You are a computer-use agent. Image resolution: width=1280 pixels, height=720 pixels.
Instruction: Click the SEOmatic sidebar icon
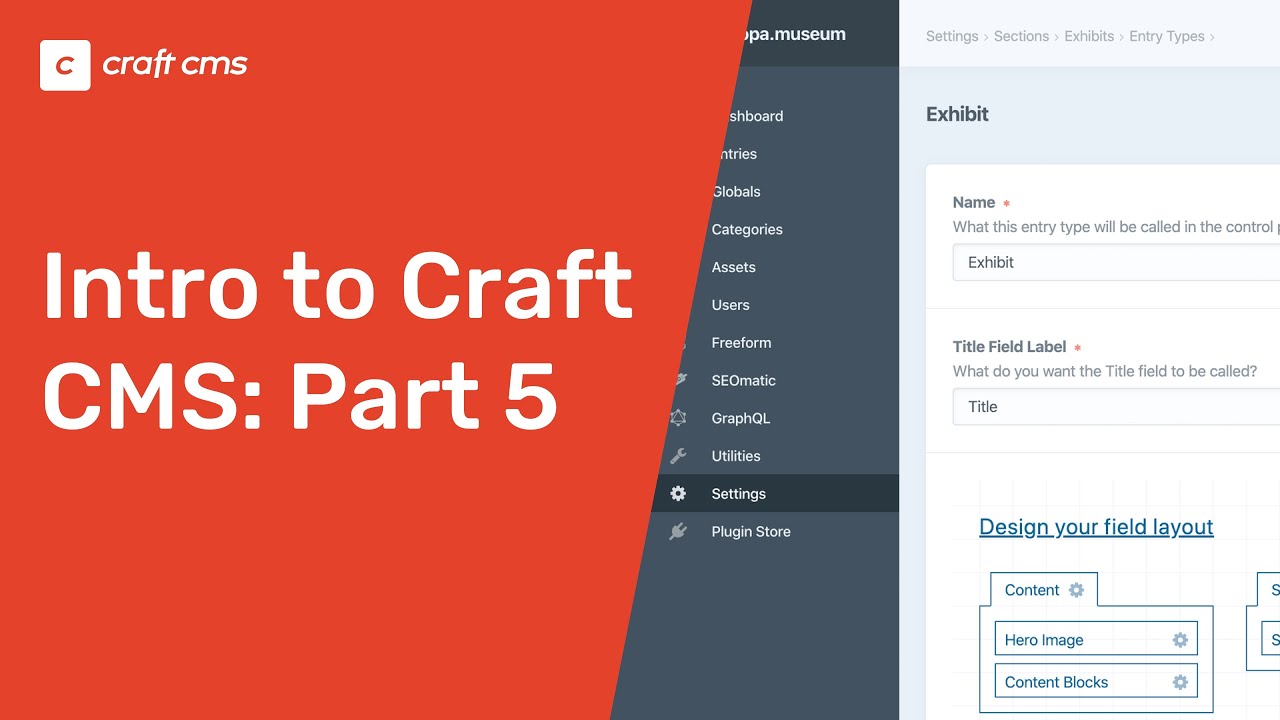(682, 380)
